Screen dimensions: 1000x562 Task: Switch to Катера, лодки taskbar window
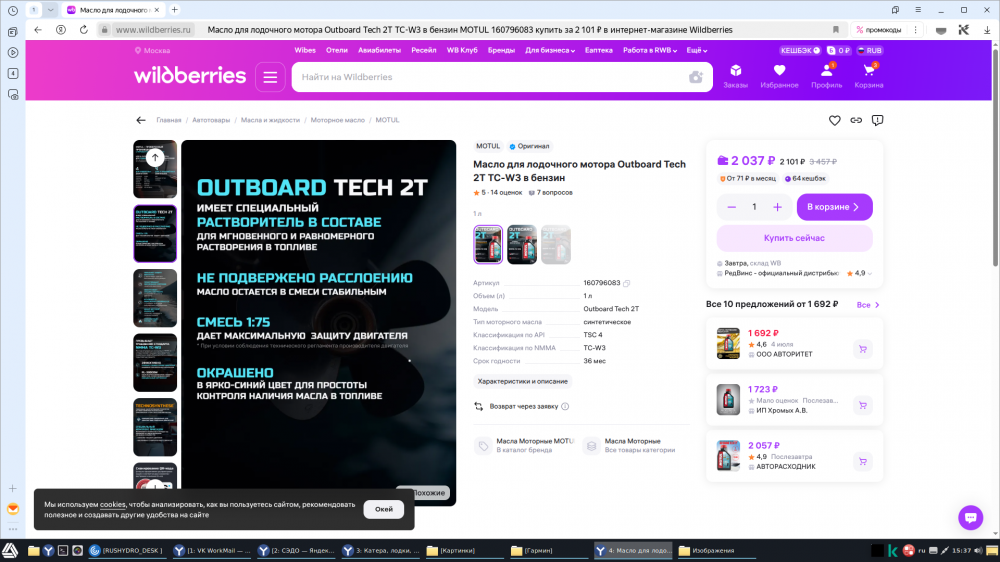(x=381, y=551)
